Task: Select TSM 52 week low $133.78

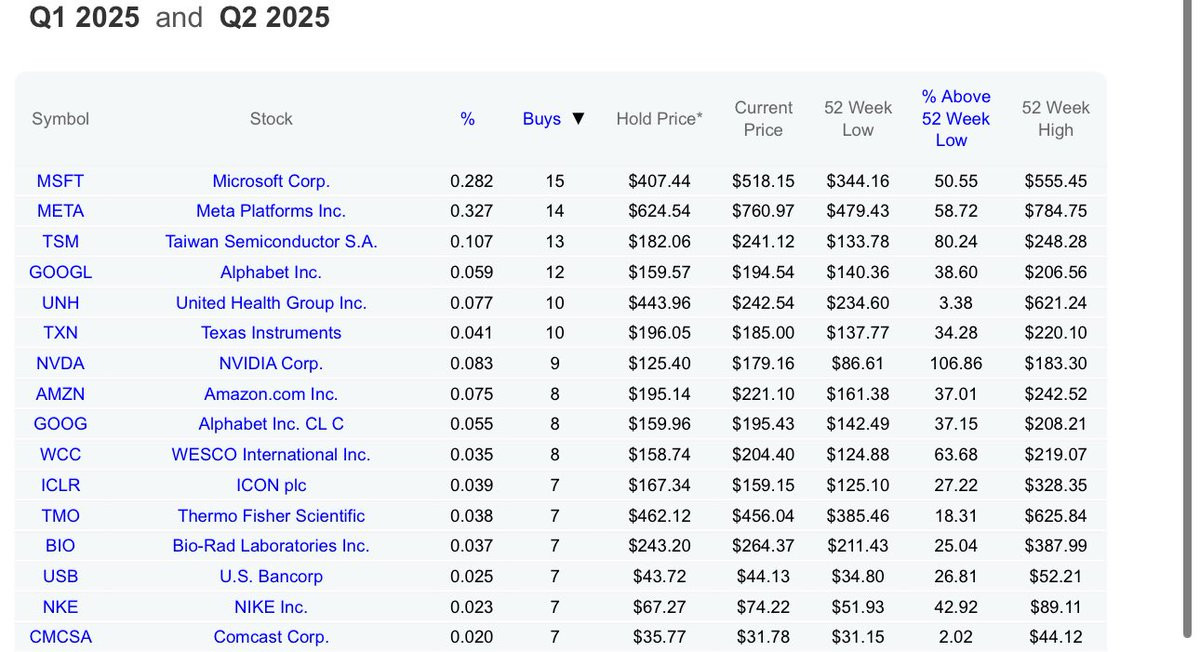Action: tap(858, 241)
